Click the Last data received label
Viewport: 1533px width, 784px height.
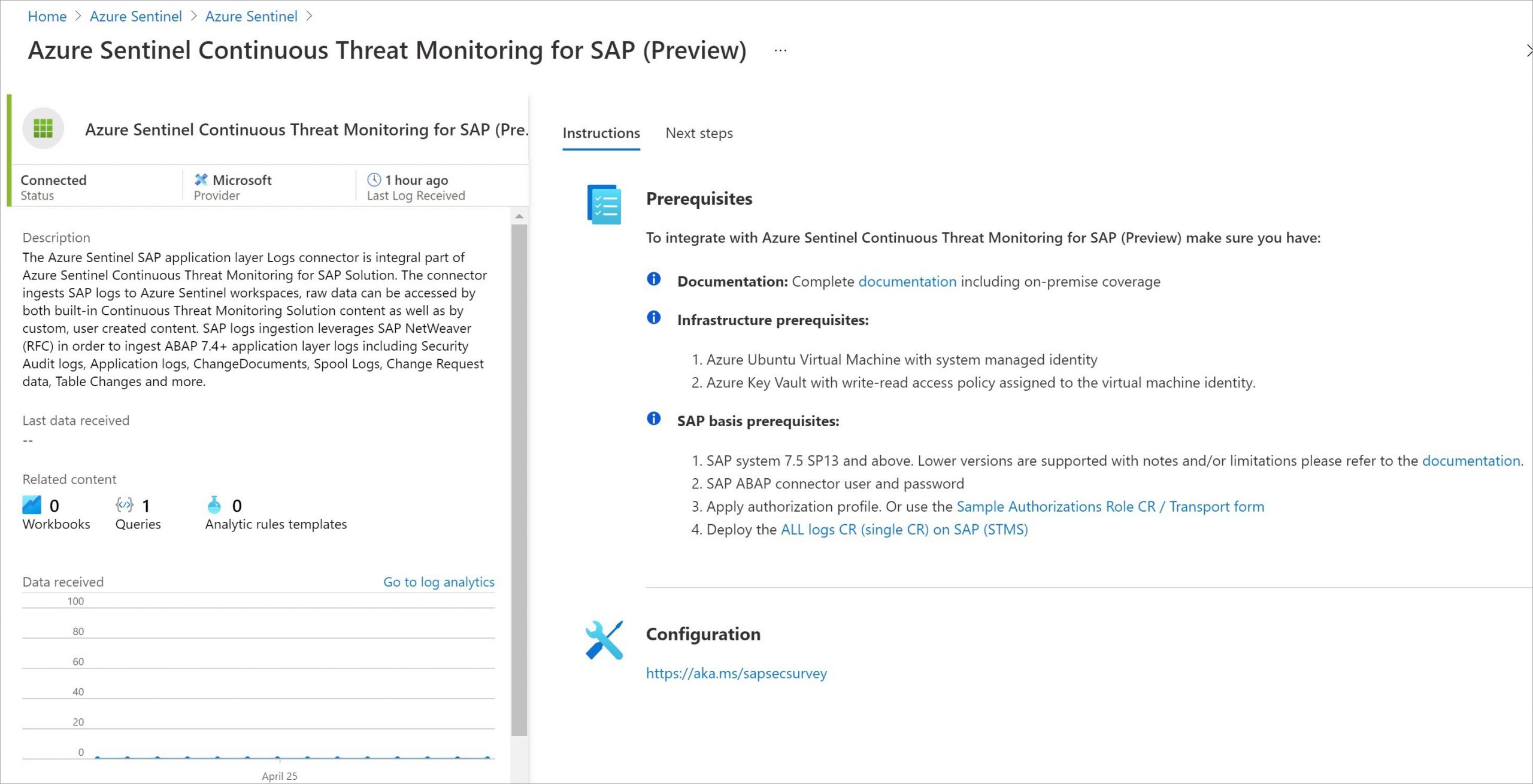[76, 421]
